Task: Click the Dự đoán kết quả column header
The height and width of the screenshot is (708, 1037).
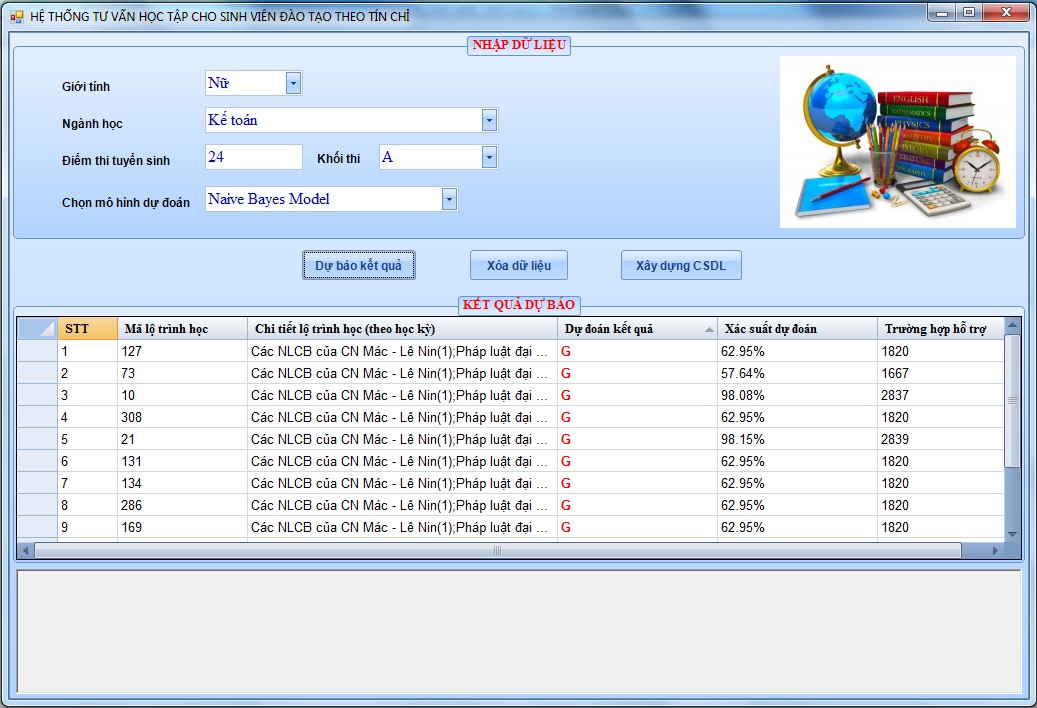Action: tap(636, 329)
